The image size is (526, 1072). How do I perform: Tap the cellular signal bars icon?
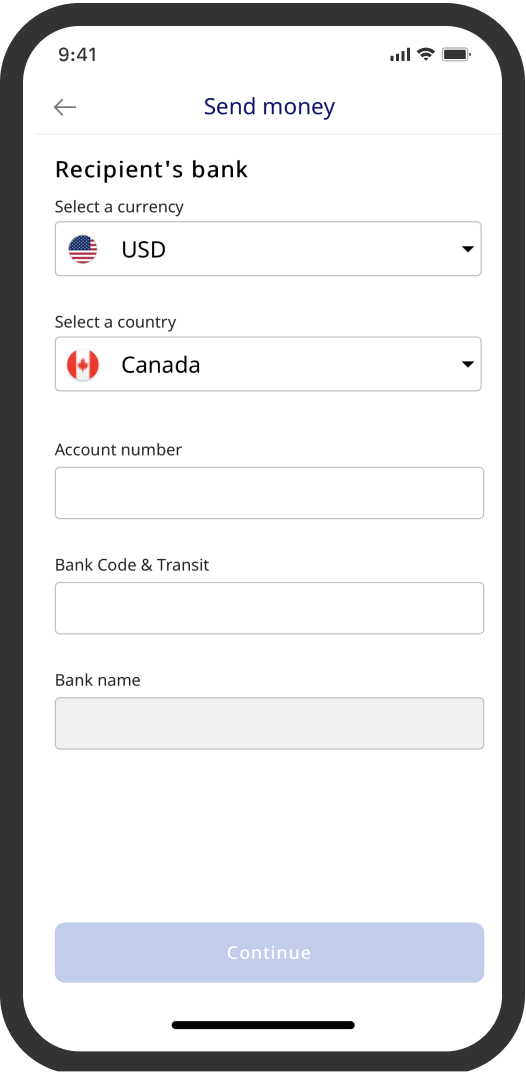(400, 55)
